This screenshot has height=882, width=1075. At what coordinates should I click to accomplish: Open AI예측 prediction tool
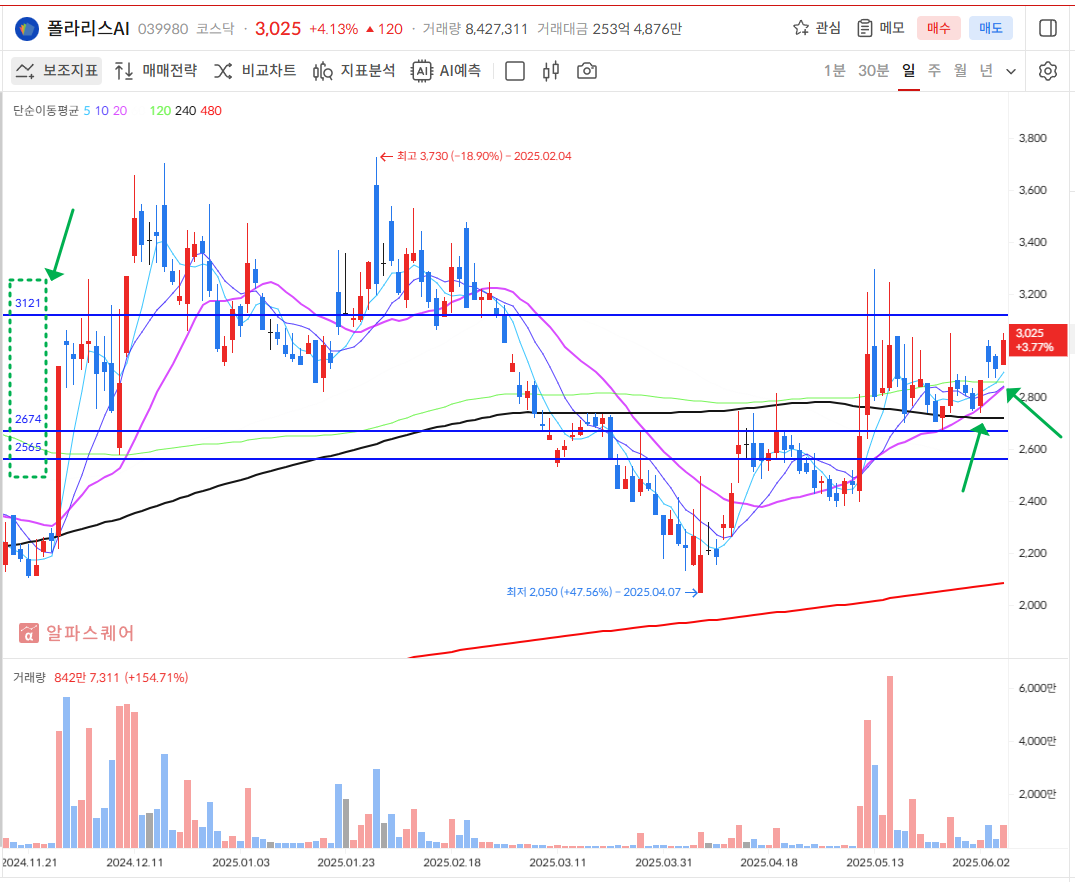click(x=446, y=71)
